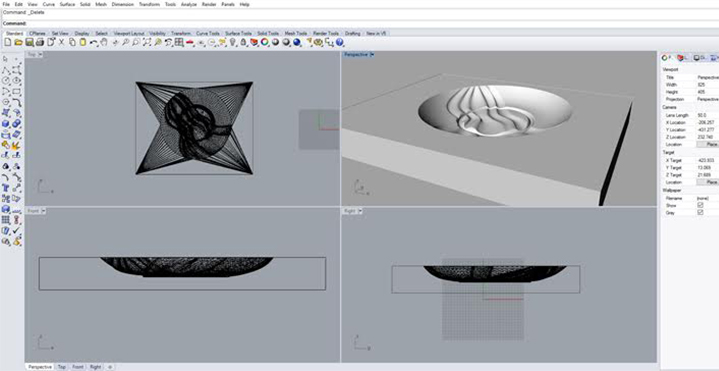Screen dimensions: 719x371
Task: Click the Paste clipboard icon
Action: (83, 42)
